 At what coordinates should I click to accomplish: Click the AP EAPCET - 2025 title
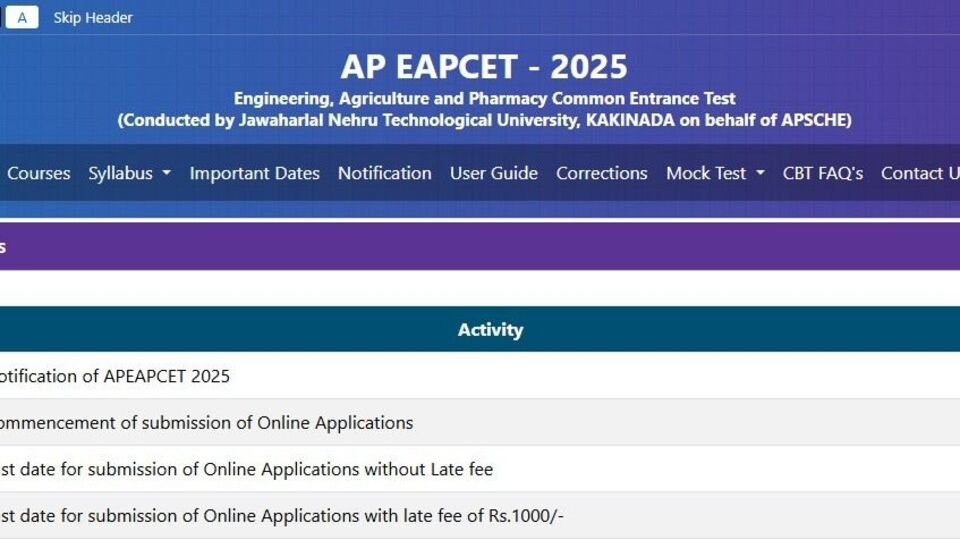pyautogui.click(x=484, y=67)
